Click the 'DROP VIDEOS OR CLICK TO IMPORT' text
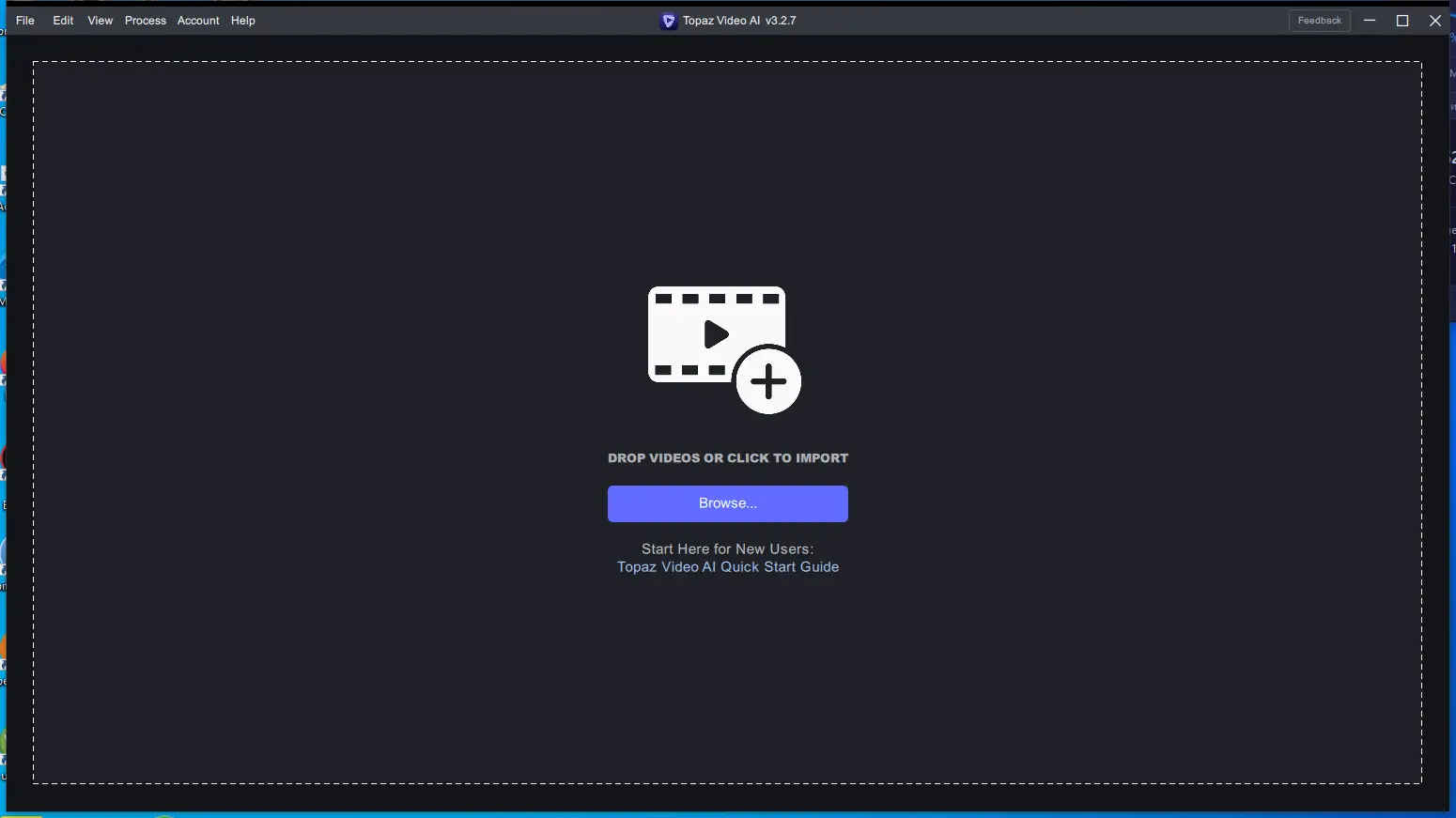The image size is (1456, 818). pyautogui.click(x=728, y=458)
